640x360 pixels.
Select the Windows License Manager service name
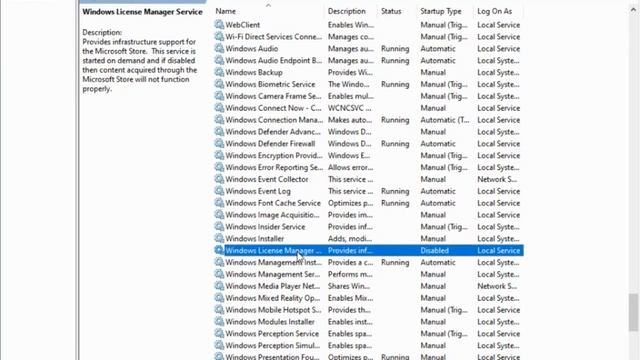(x=273, y=251)
